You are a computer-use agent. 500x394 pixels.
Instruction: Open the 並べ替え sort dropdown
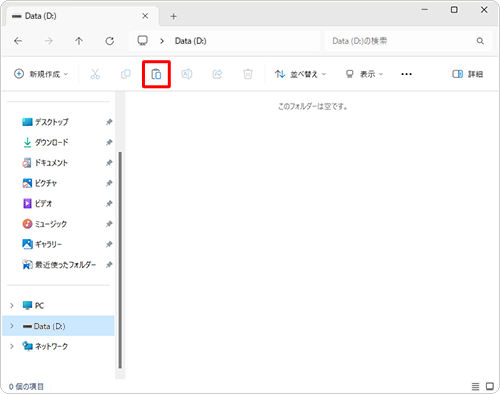pyautogui.click(x=300, y=74)
